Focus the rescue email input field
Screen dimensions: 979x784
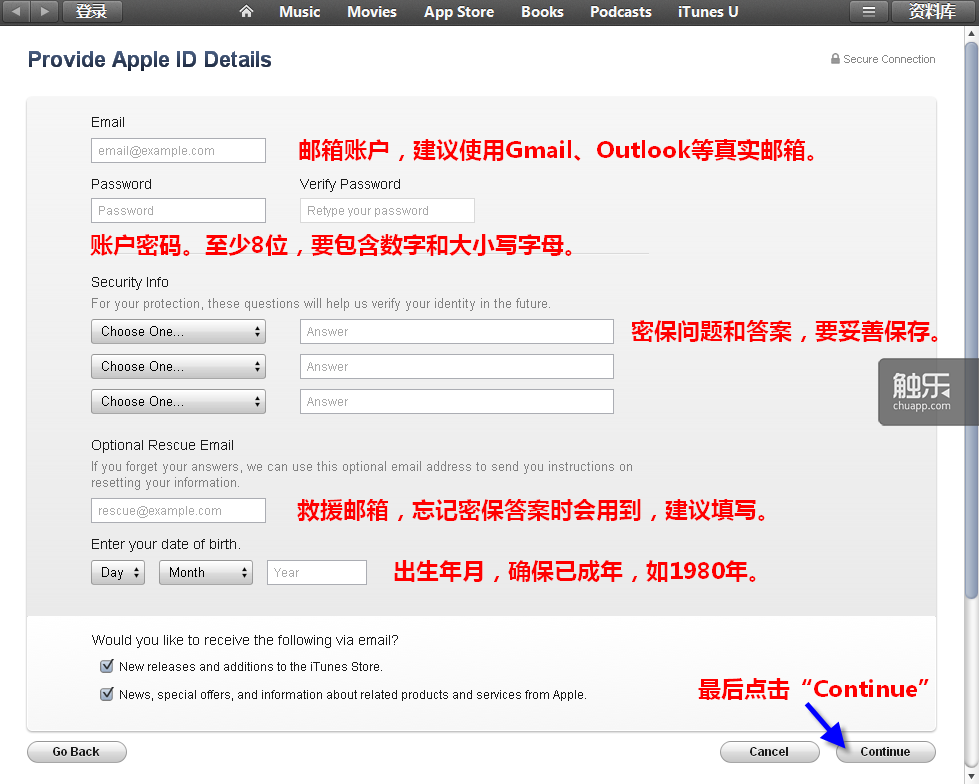point(179,511)
